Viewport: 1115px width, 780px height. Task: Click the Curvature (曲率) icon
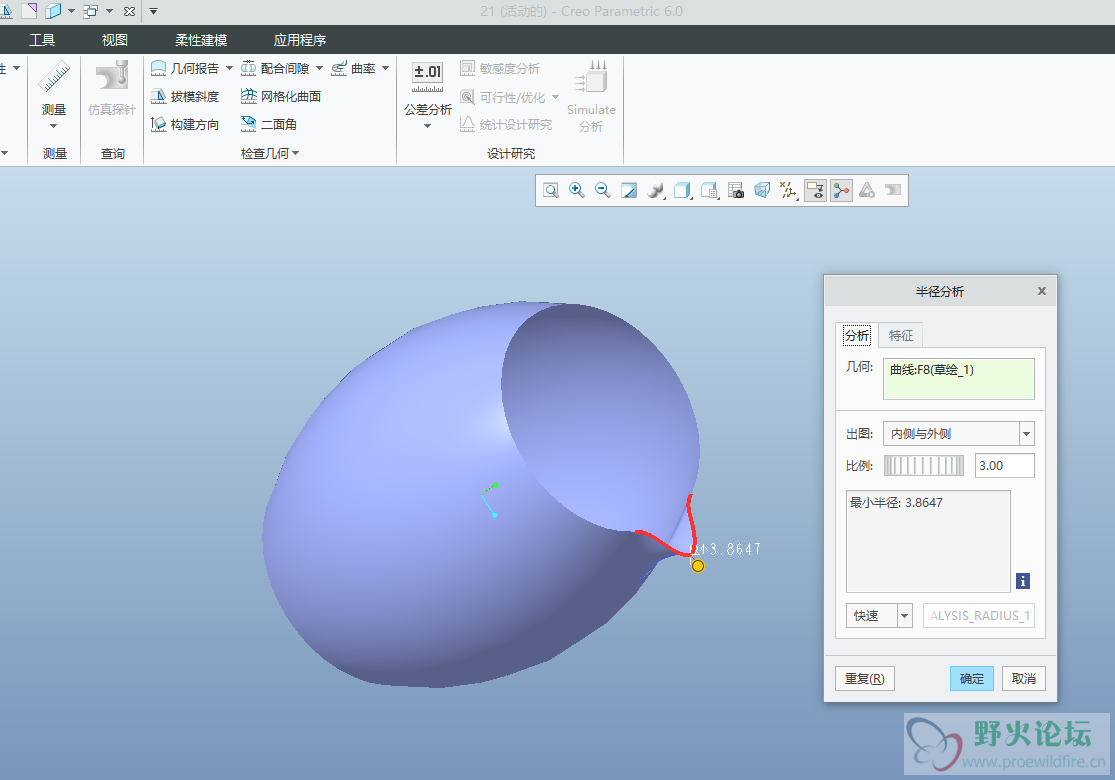[339, 68]
